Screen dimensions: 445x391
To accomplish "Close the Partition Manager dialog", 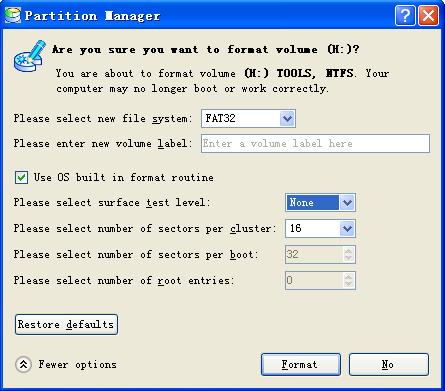I will coord(428,15).
